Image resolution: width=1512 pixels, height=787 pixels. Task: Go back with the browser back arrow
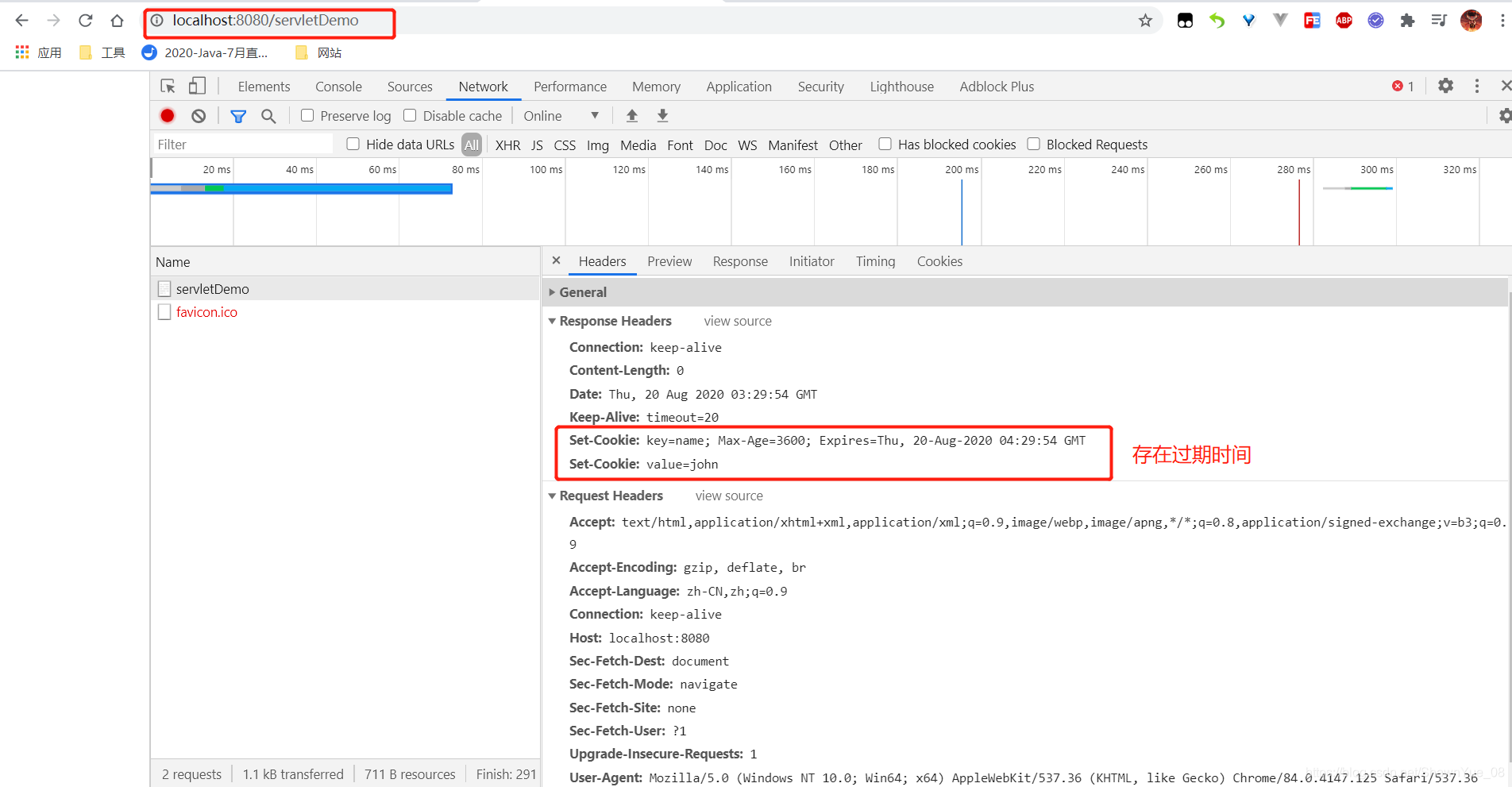click(21, 21)
